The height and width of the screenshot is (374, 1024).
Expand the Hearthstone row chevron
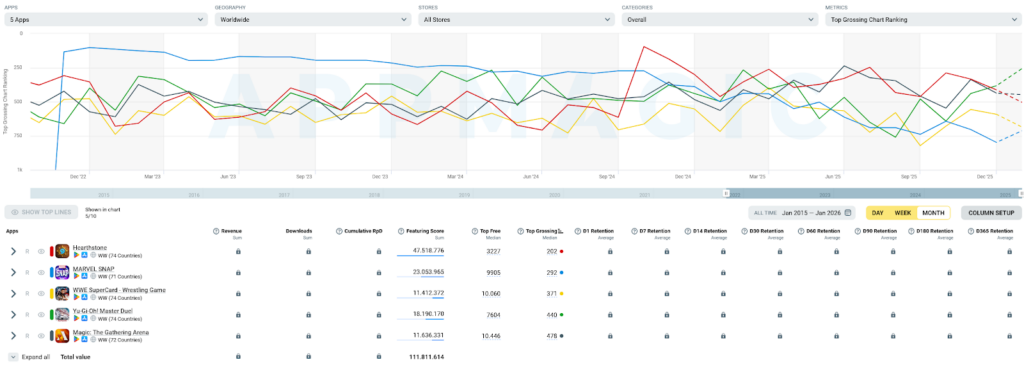[13, 251]
